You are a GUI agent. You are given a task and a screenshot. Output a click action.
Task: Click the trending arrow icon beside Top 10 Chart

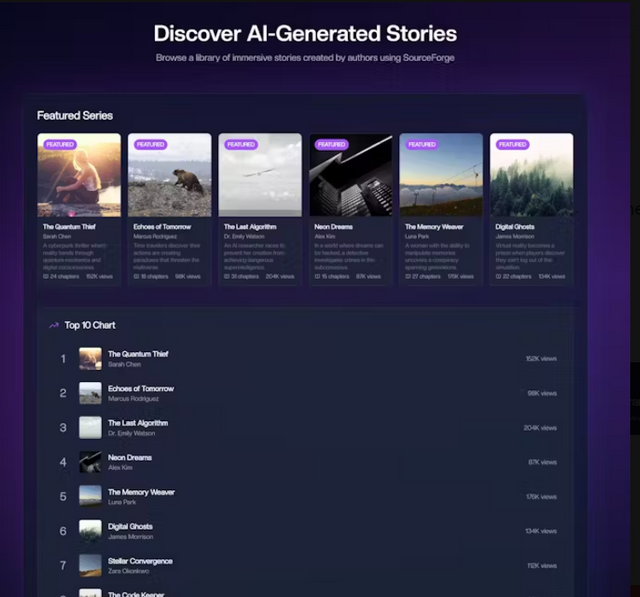(x=54, y=325)
